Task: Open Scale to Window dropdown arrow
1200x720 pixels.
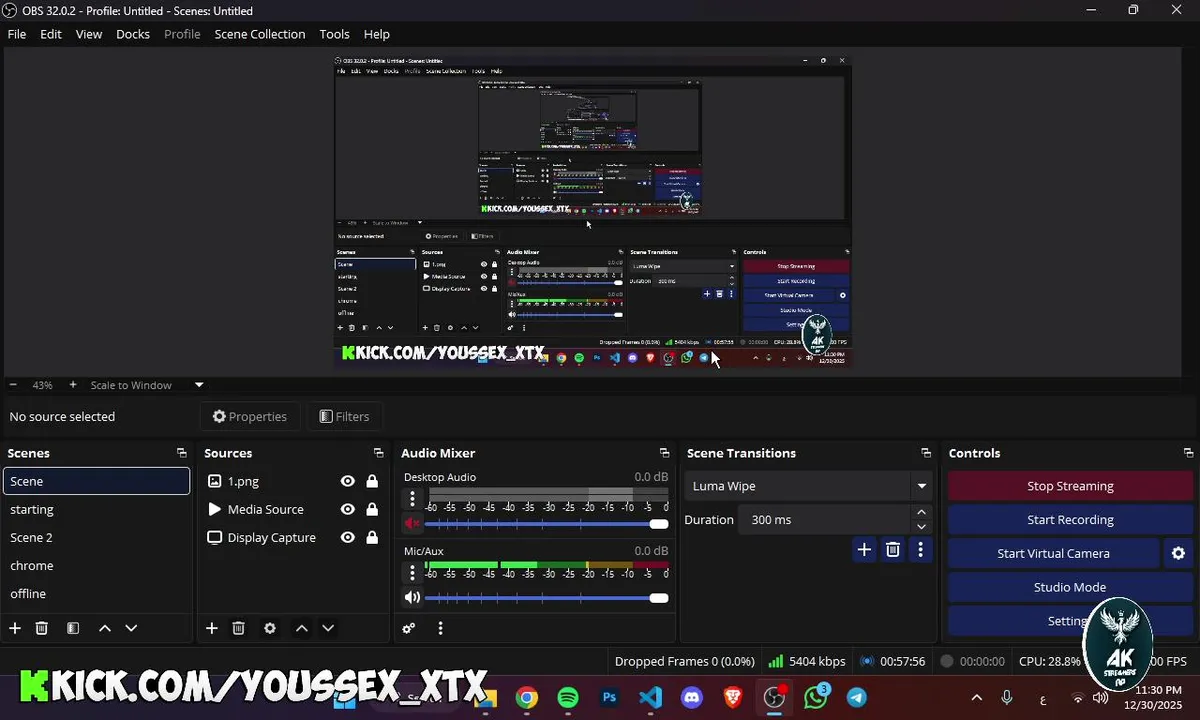Action: pyautogui.click(x=199, y=385)
